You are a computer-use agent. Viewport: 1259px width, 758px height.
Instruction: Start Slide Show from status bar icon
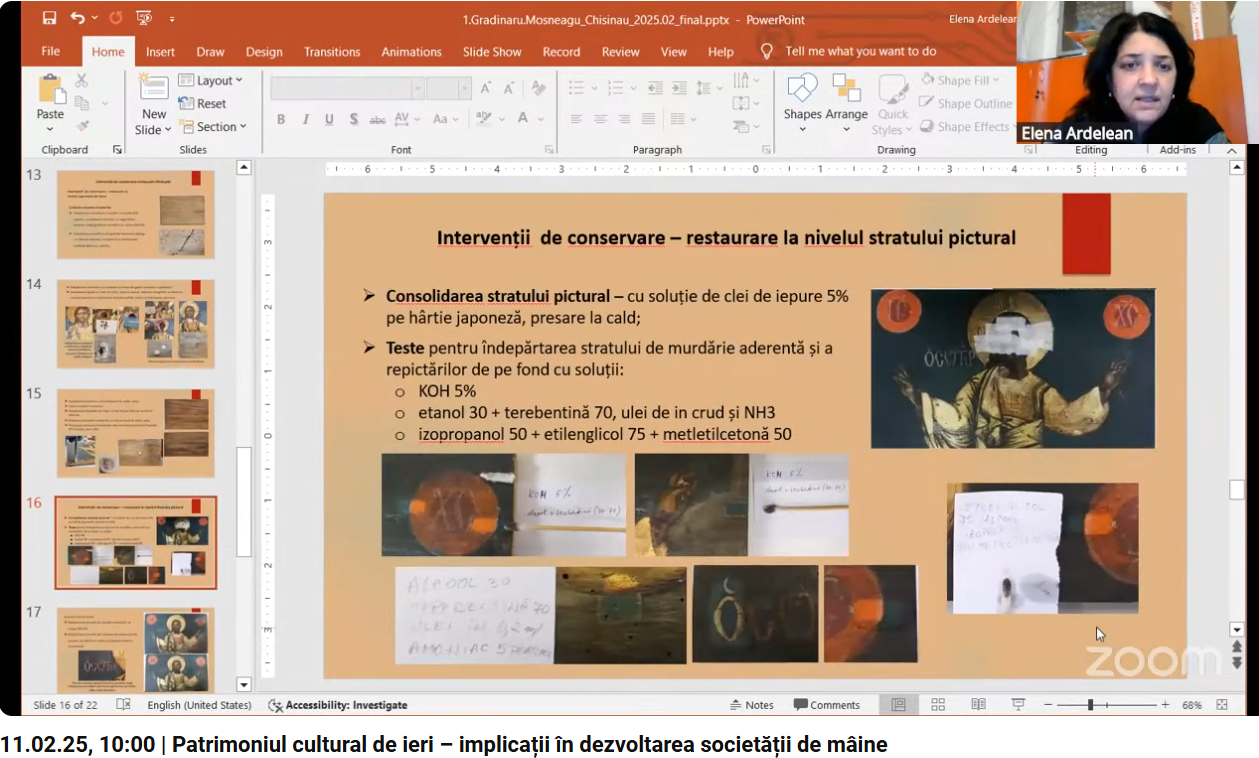[1018, 704]
